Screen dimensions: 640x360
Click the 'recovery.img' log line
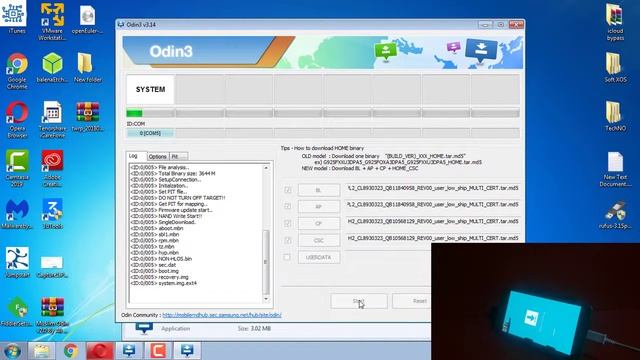click(x=160, y=277)
